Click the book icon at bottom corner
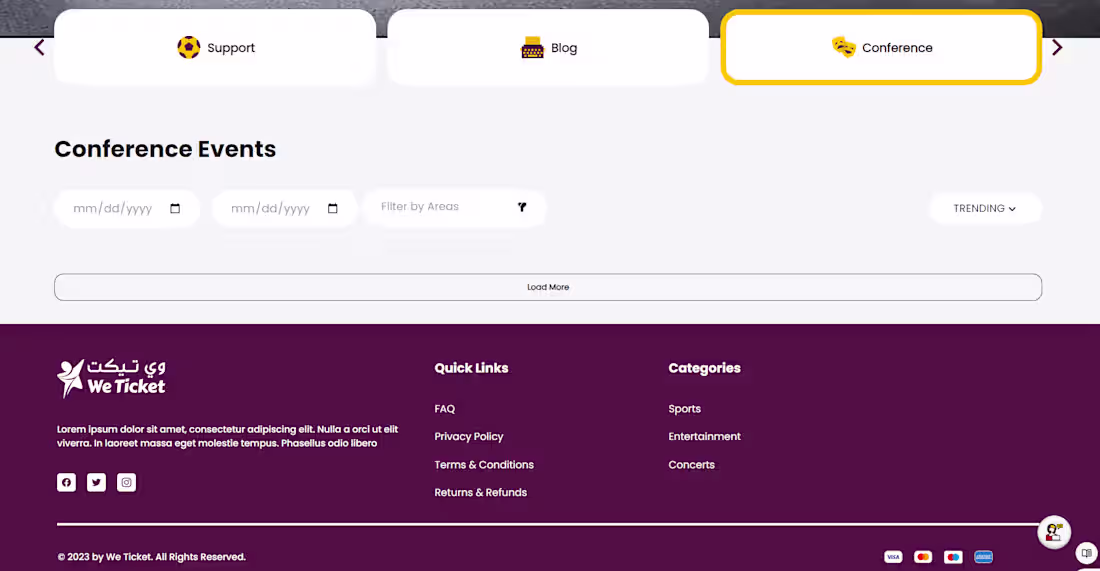 click(x=1087, y=553)
